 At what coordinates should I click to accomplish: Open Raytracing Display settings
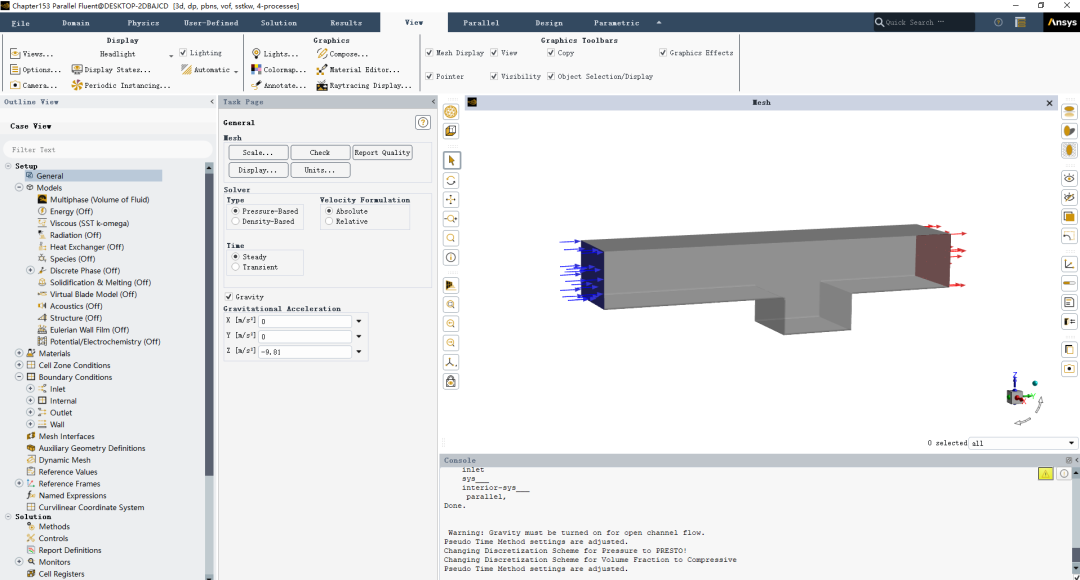pos(364,85)
